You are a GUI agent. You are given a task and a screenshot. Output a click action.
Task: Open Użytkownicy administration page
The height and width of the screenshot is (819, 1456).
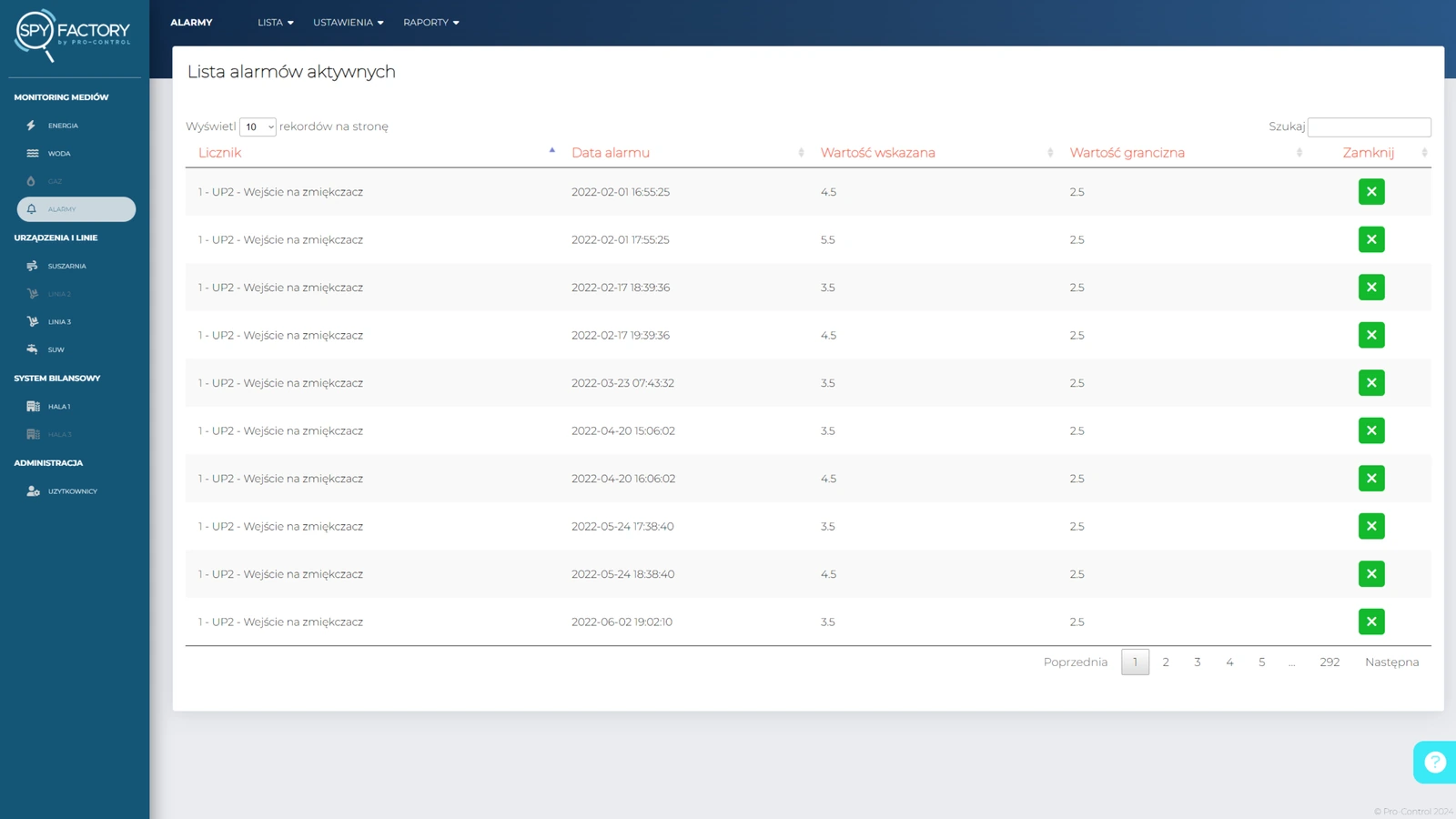click(71, 491)
